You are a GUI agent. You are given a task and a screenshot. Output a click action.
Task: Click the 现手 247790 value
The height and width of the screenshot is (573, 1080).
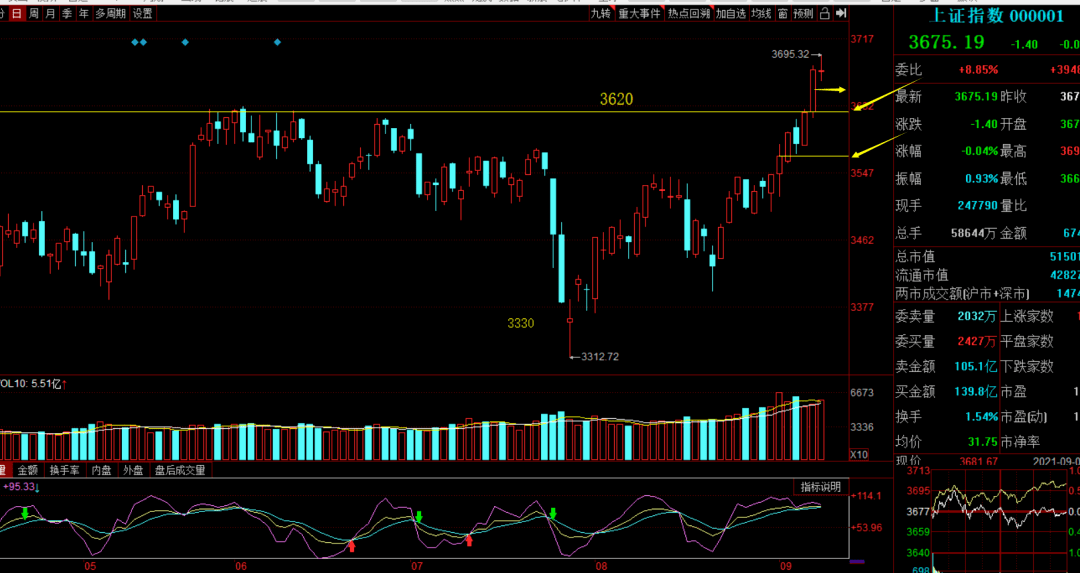coord(977,206)
